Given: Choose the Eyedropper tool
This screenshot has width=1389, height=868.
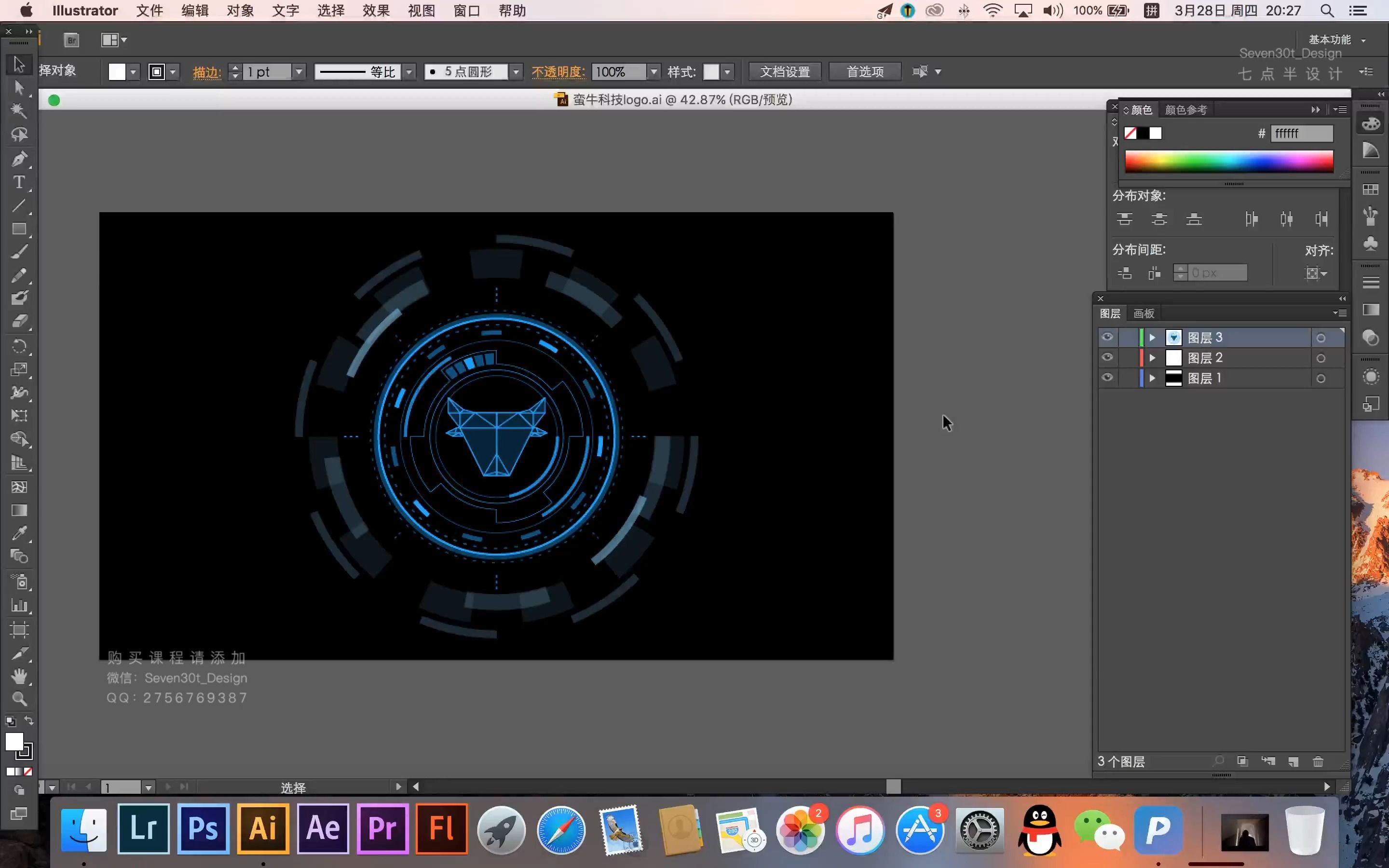Looking at the screenshot, I should (x=19, y=533).
